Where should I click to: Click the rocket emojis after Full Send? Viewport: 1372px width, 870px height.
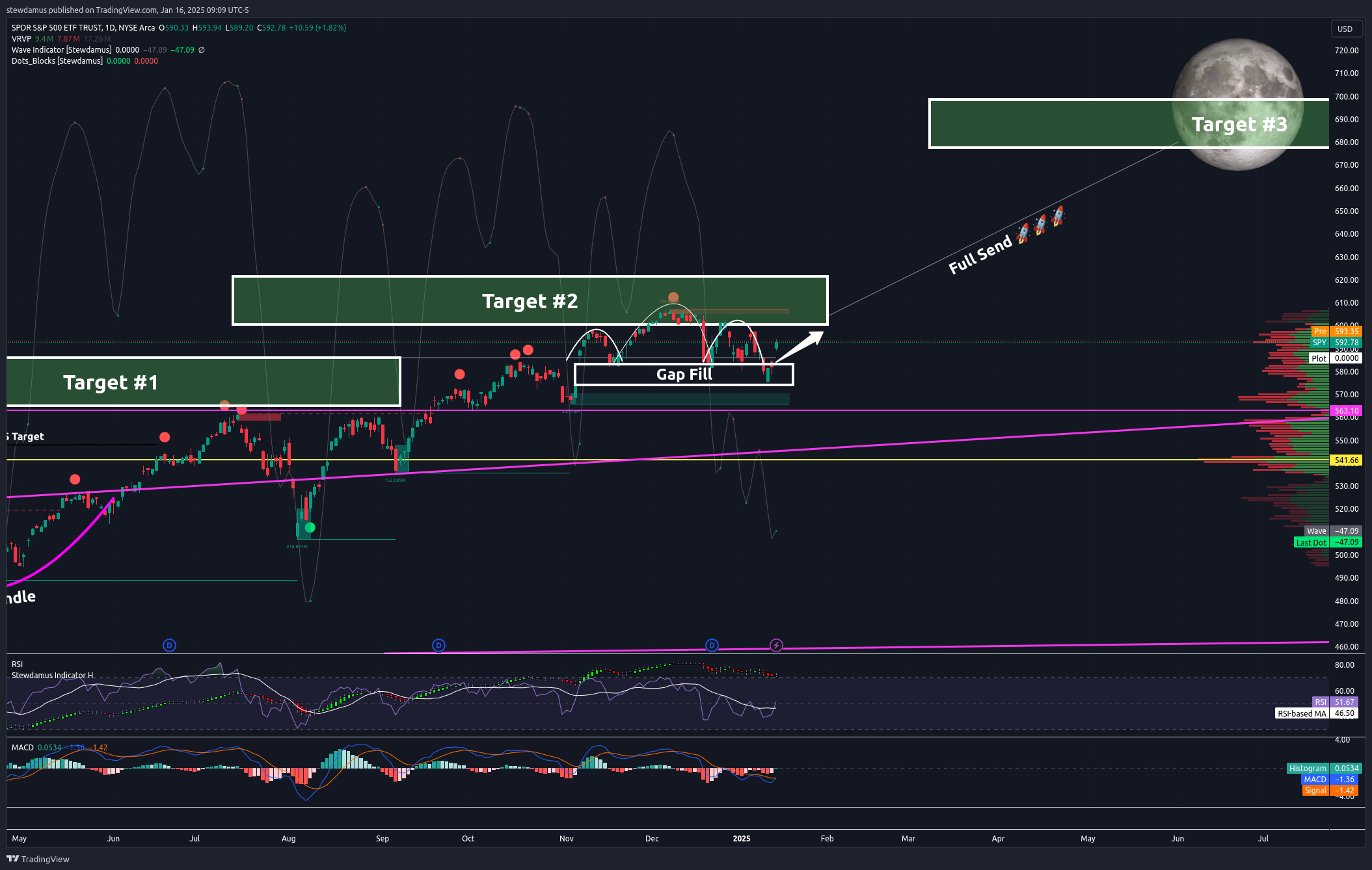click(x=1040, y=224)
